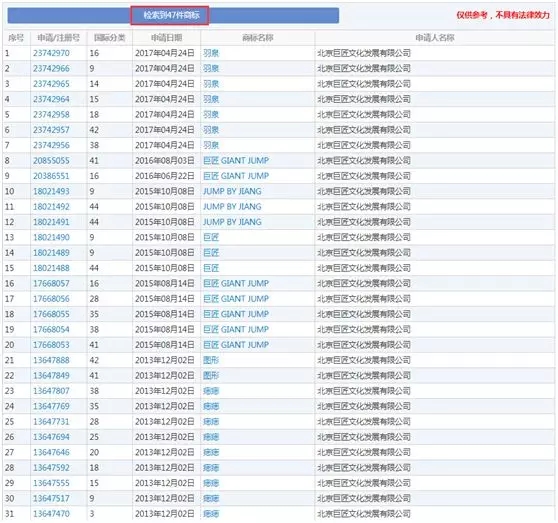Open application number 13647694
The height and width of the screenshot is (523, 558).
[x=51, y=437]
